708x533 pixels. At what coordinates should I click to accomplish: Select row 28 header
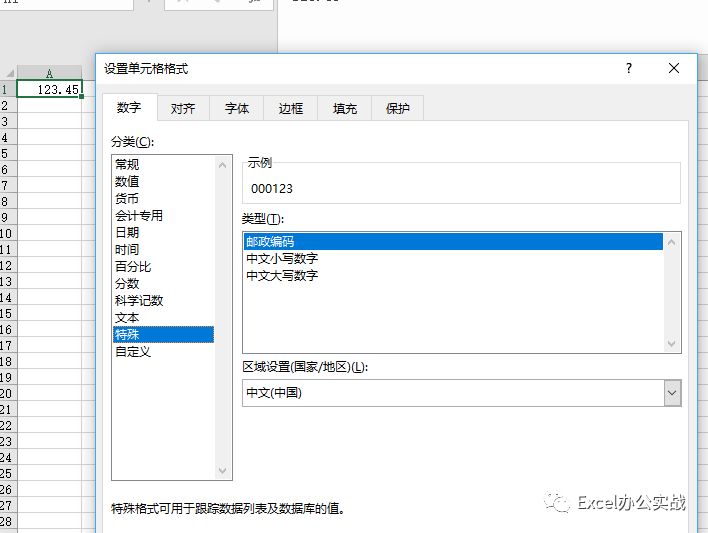pyautogui.click(x=8, y=521)
